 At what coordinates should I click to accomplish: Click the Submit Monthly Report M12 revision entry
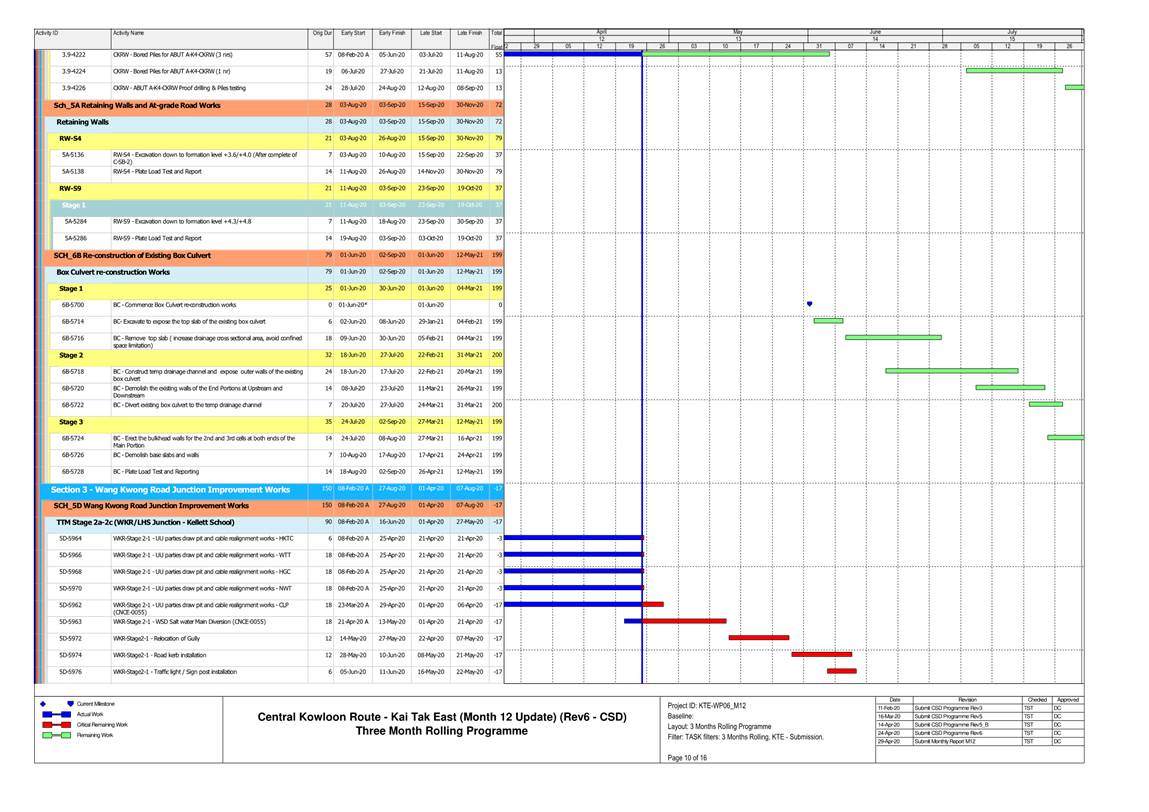[941, 741]
